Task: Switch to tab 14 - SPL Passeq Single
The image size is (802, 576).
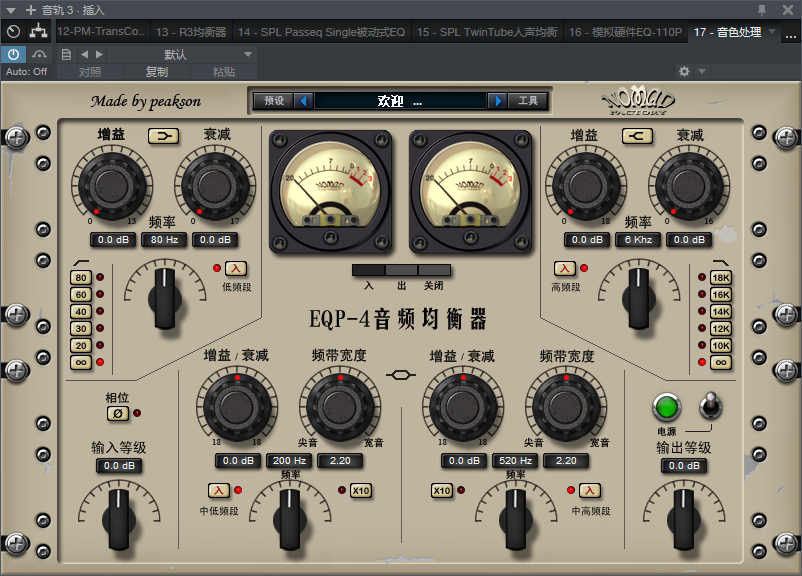Action: [x=321, y=32]
